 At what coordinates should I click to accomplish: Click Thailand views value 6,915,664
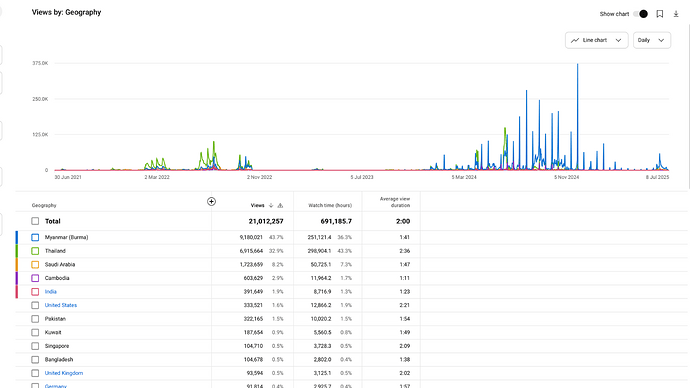tap(251, 251)
